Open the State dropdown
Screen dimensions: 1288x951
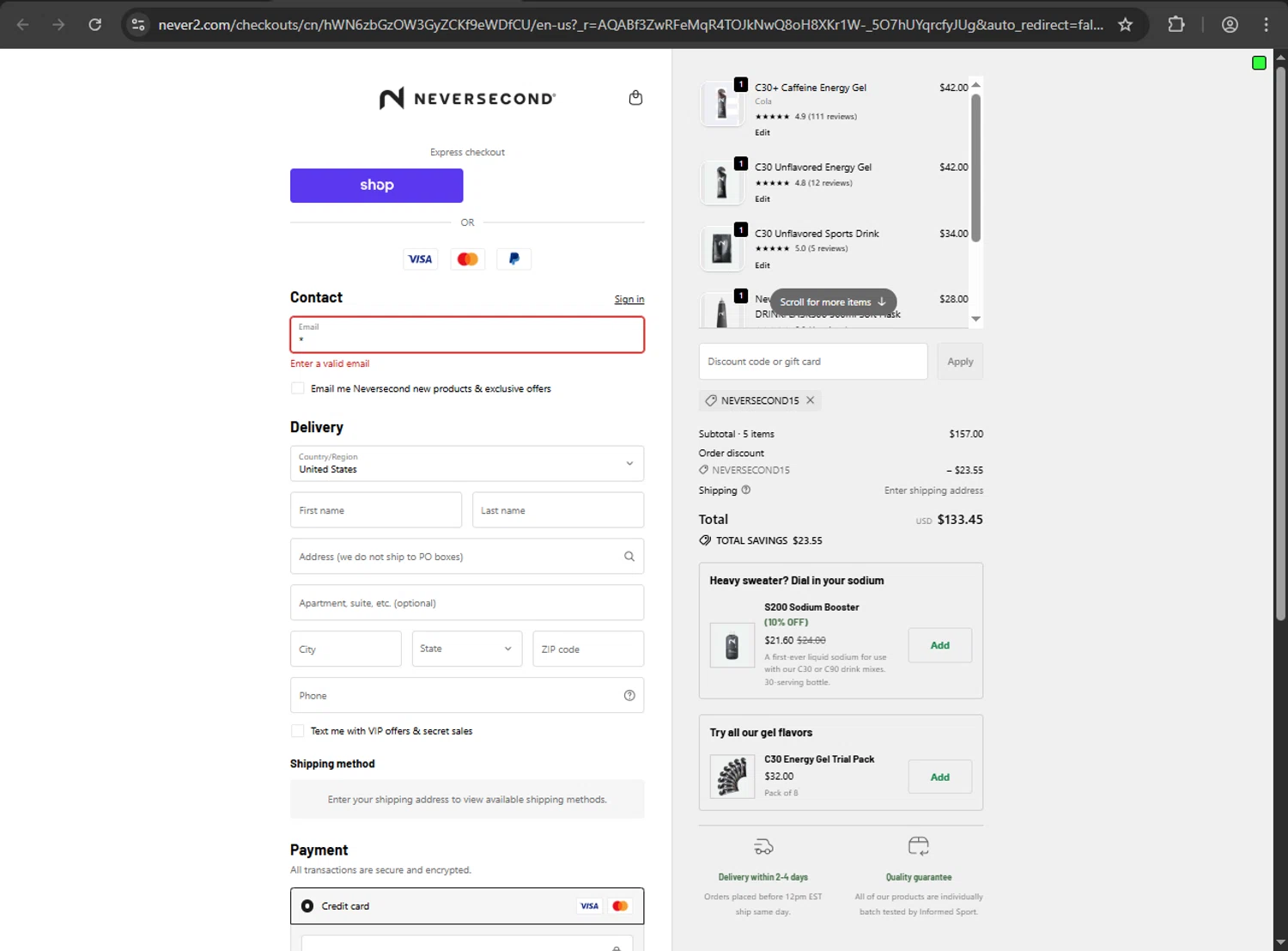[x=466, y=649]
